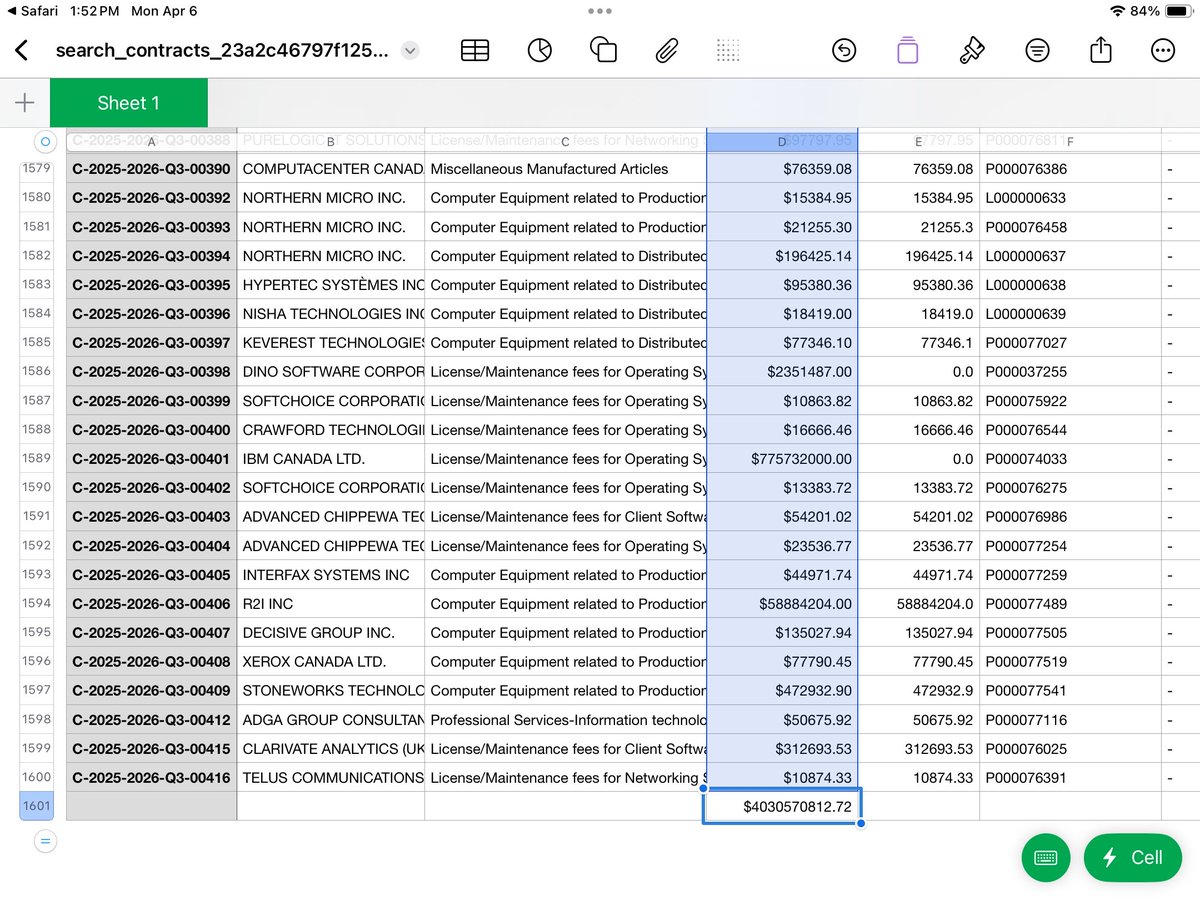1200x900 pixels.
Task: Select the Professional Services-Information technology cell
Action: pos(566,720)
